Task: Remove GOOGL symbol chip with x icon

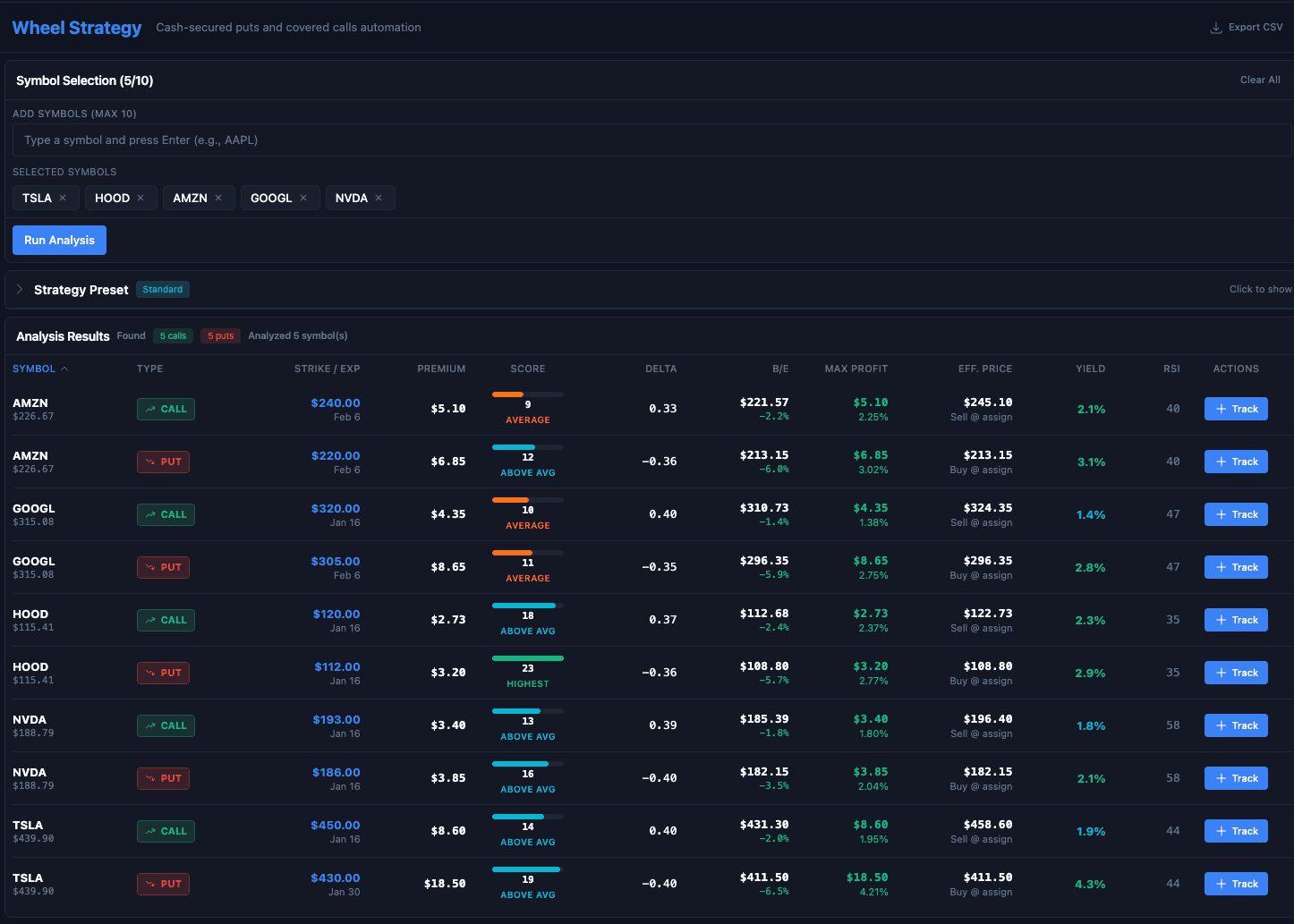Action: (x=303, y=198)
